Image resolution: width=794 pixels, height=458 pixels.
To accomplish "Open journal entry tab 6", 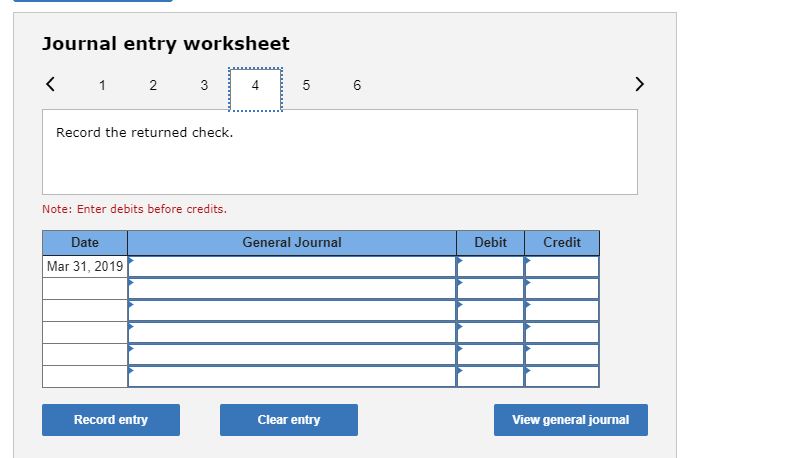I will click(357, 85).
